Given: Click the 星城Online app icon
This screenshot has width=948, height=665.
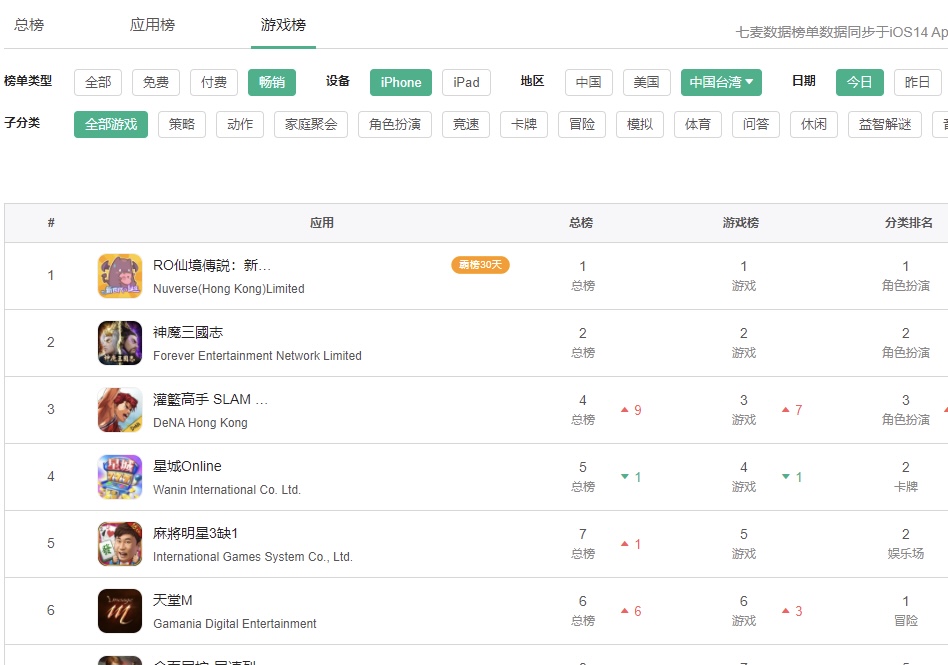Looking at the screenshot, I should [119, 476].
